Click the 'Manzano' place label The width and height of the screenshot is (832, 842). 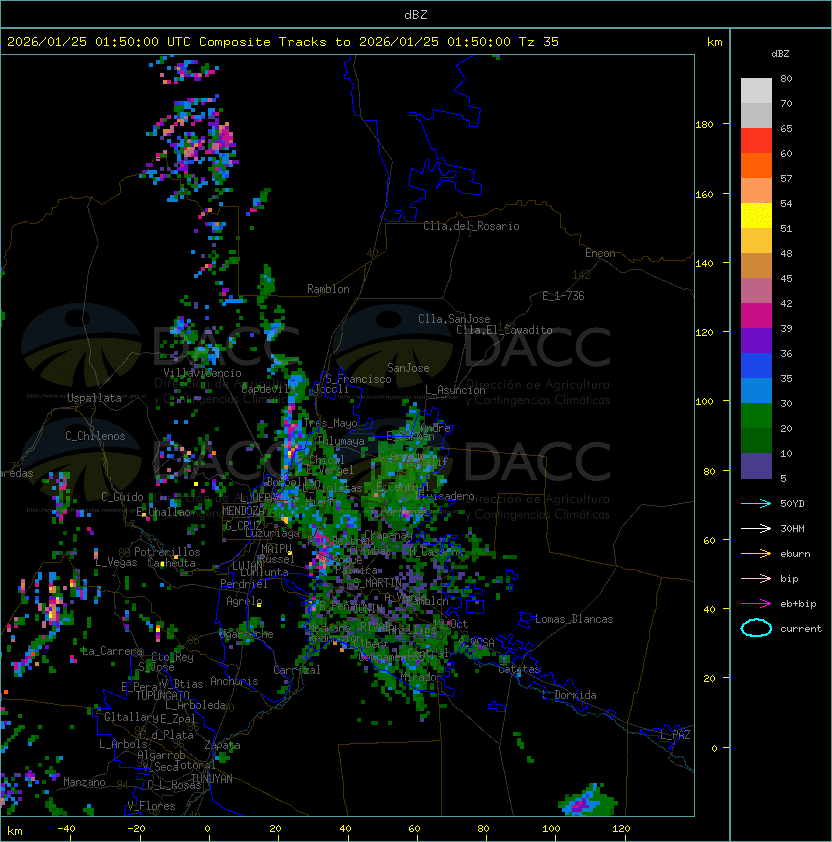84,782
